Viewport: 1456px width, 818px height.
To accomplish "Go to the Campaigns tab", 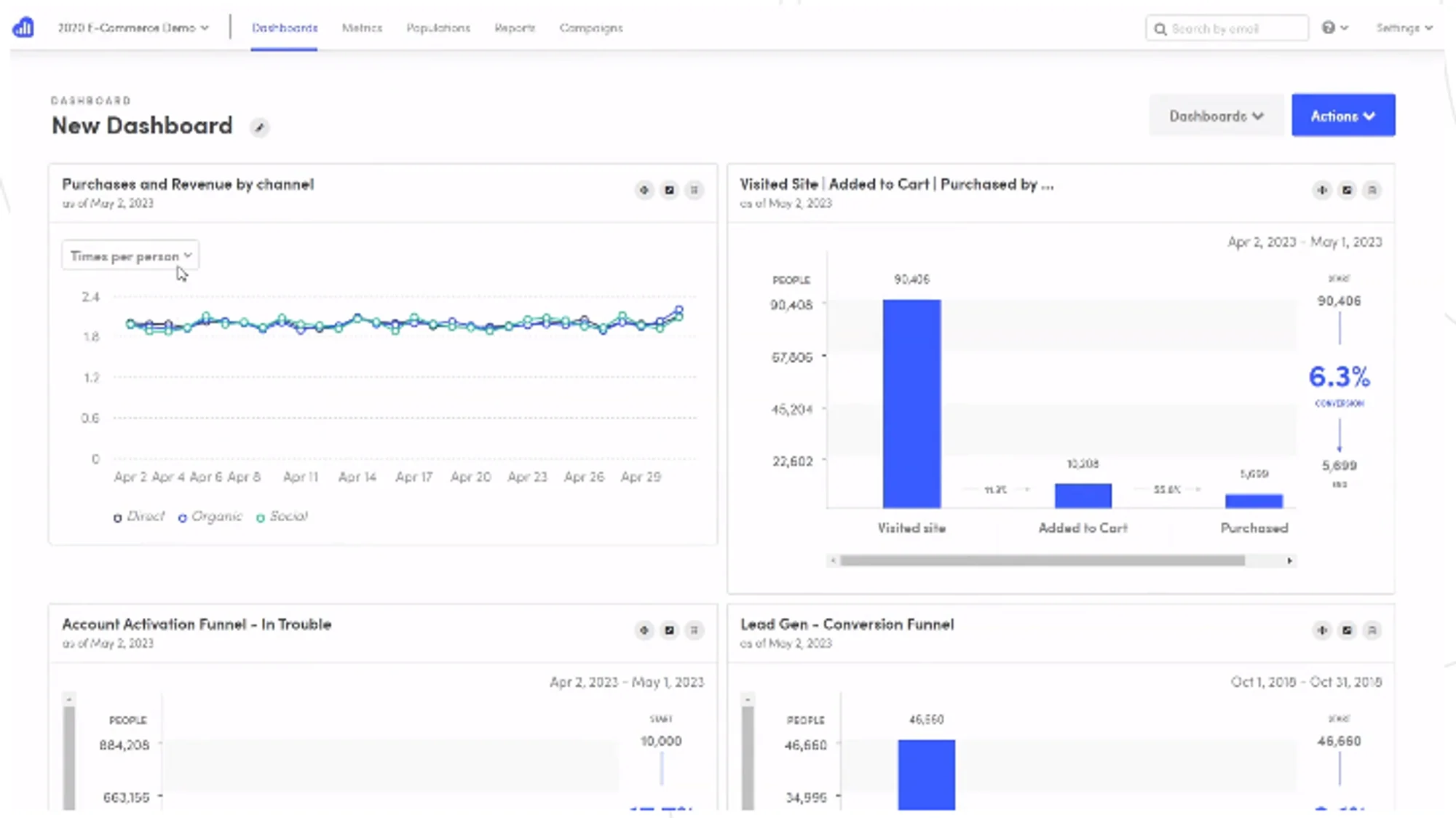I will (x=590, y=28).
